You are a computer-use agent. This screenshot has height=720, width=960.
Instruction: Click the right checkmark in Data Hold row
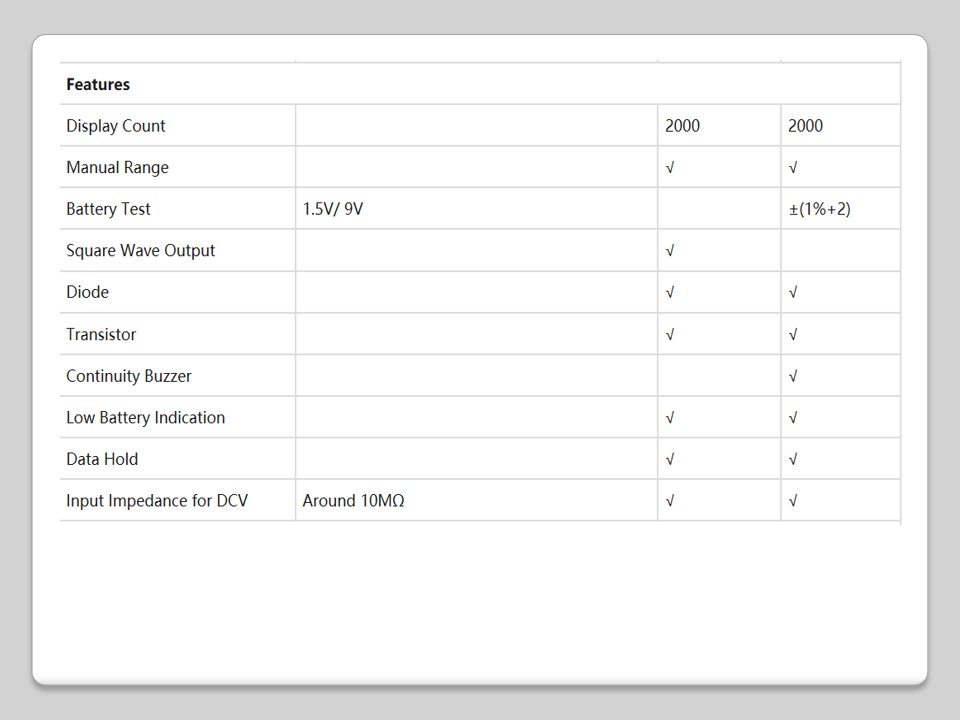coord(793,460)
